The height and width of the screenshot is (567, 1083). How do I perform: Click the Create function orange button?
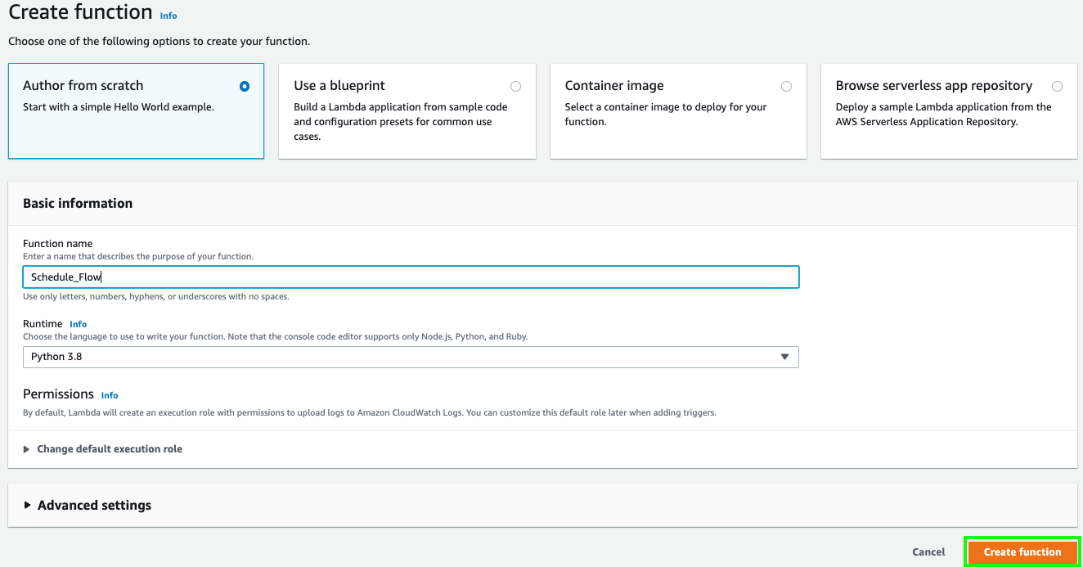(1022, 552)
